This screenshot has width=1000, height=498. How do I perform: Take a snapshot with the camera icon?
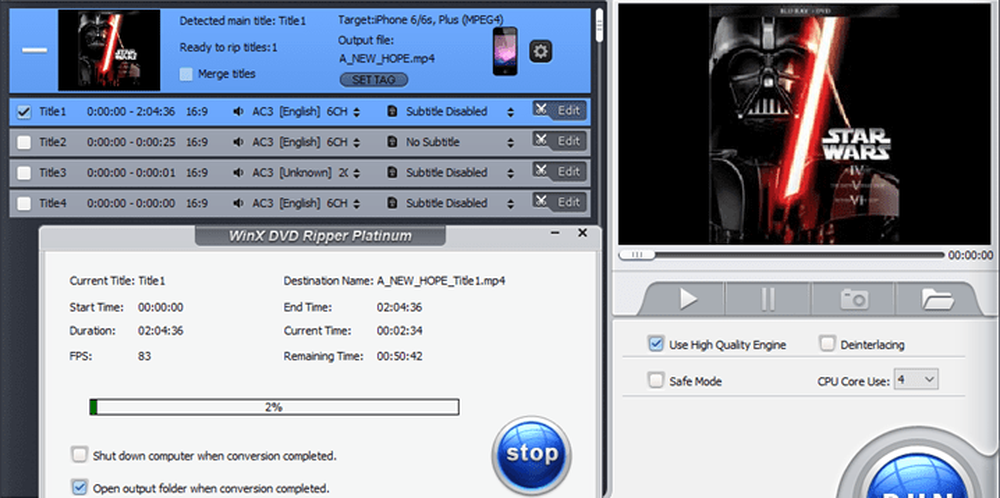(x=853, y=298)
